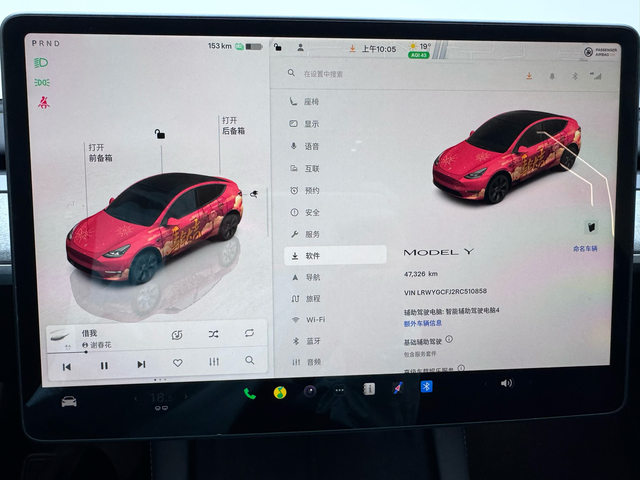Tap the charge port lightning icon
This screenshot has width=640, height=480.
254,194
